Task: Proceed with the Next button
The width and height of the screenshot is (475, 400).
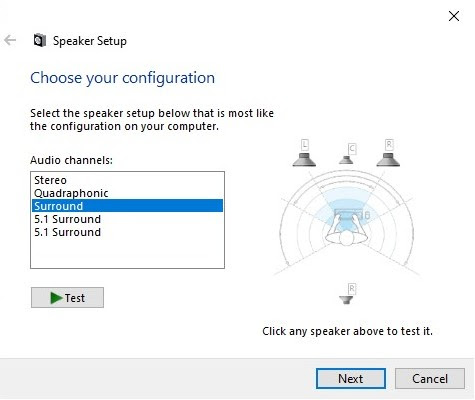Action: [351, 379]
